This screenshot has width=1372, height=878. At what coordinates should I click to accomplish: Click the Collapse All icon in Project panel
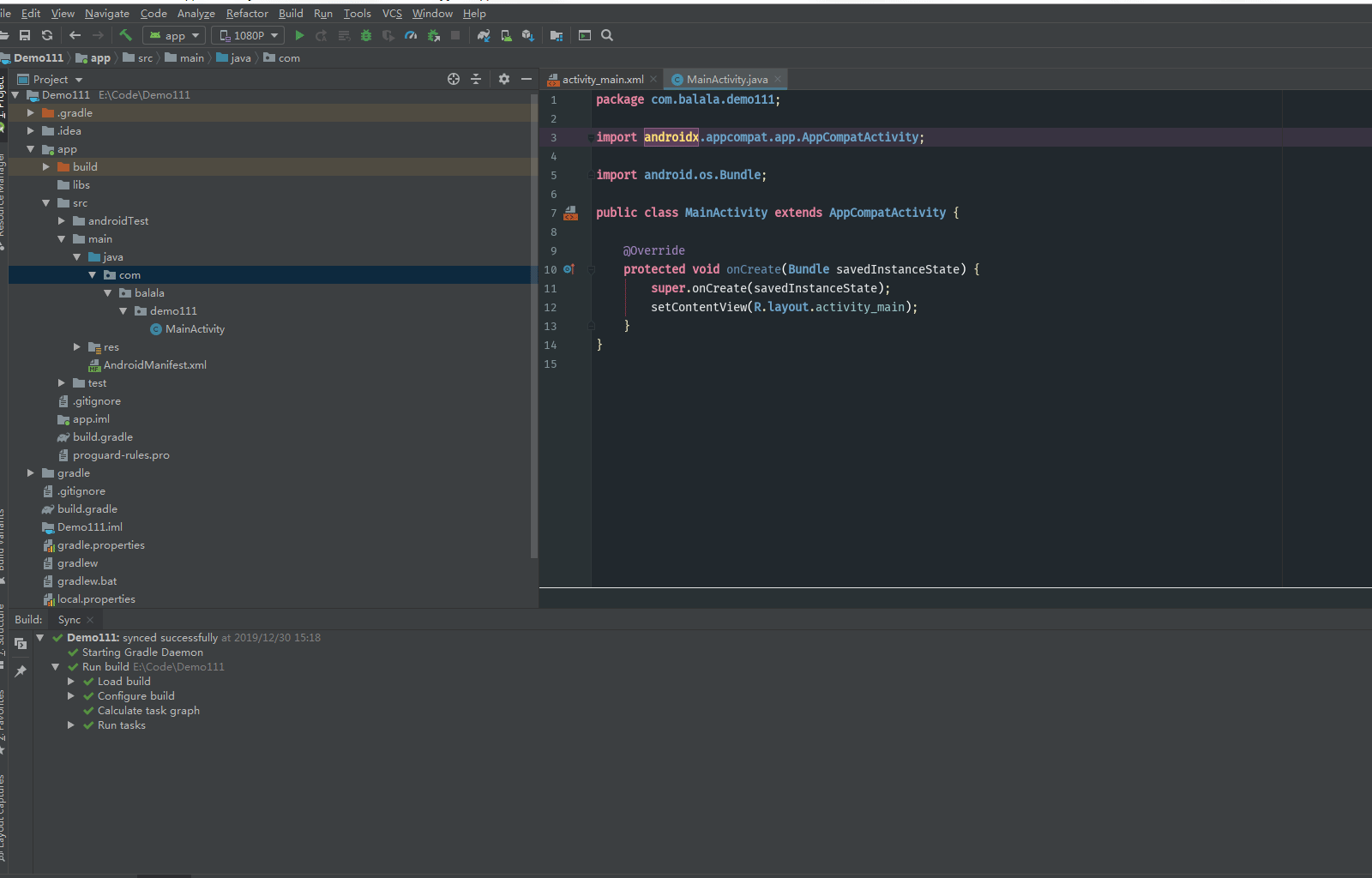point(476,79)
